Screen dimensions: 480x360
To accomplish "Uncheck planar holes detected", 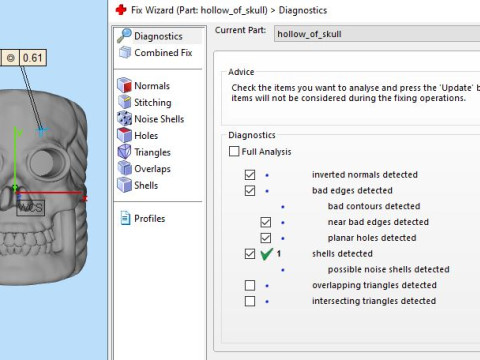I will coord(266,238).
